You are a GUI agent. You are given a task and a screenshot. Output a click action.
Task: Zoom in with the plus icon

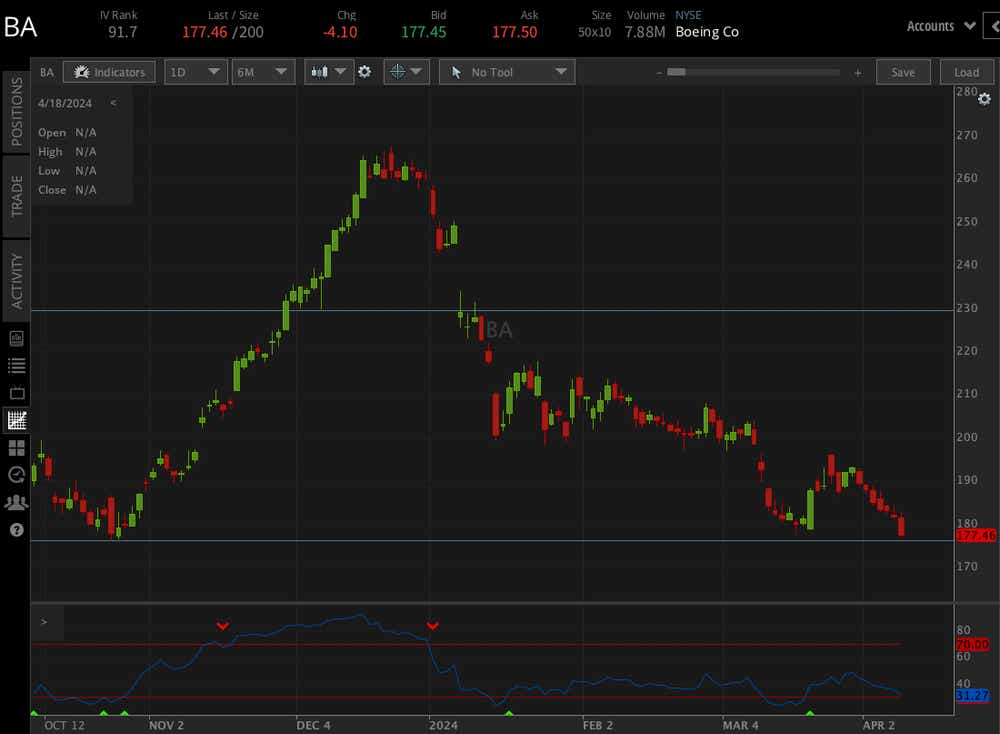click(858, 73)
